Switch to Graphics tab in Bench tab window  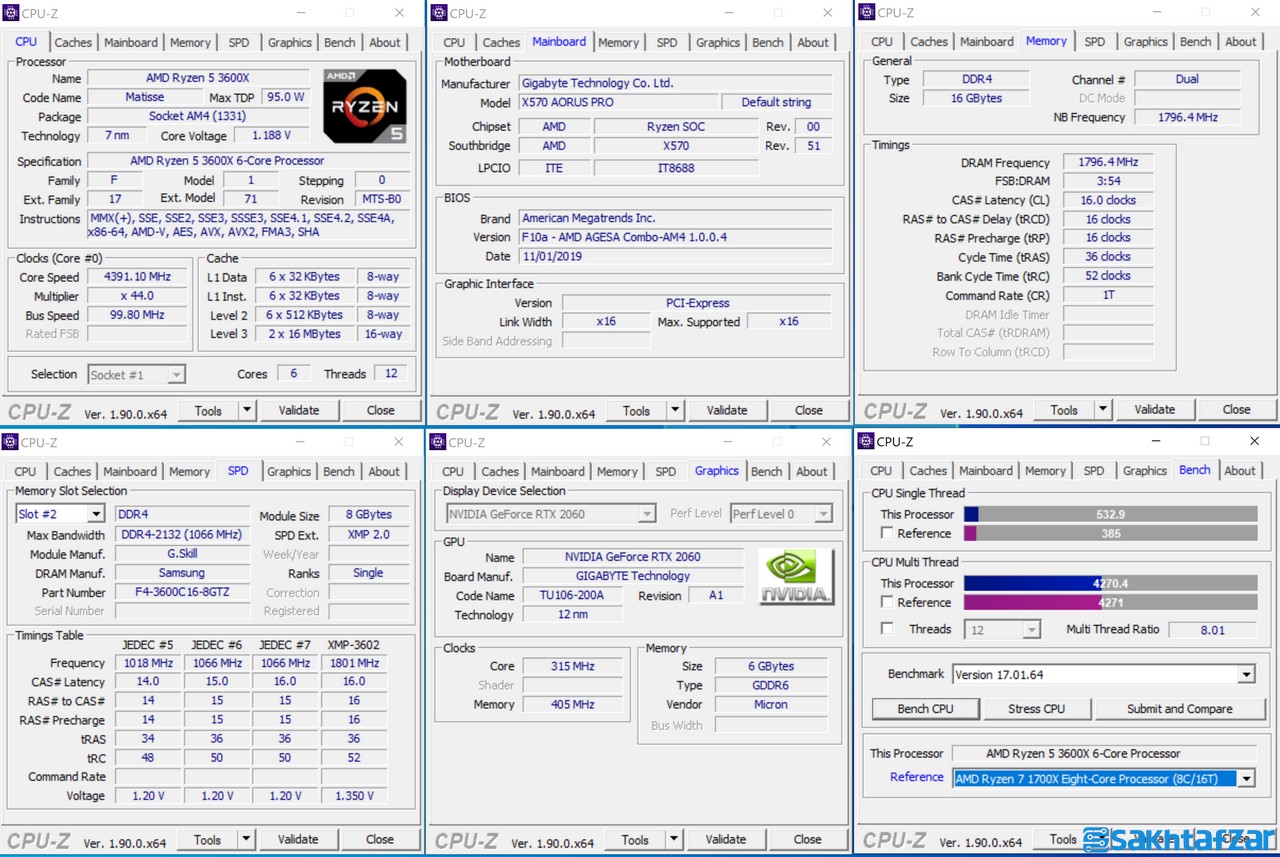(1145, 470)
